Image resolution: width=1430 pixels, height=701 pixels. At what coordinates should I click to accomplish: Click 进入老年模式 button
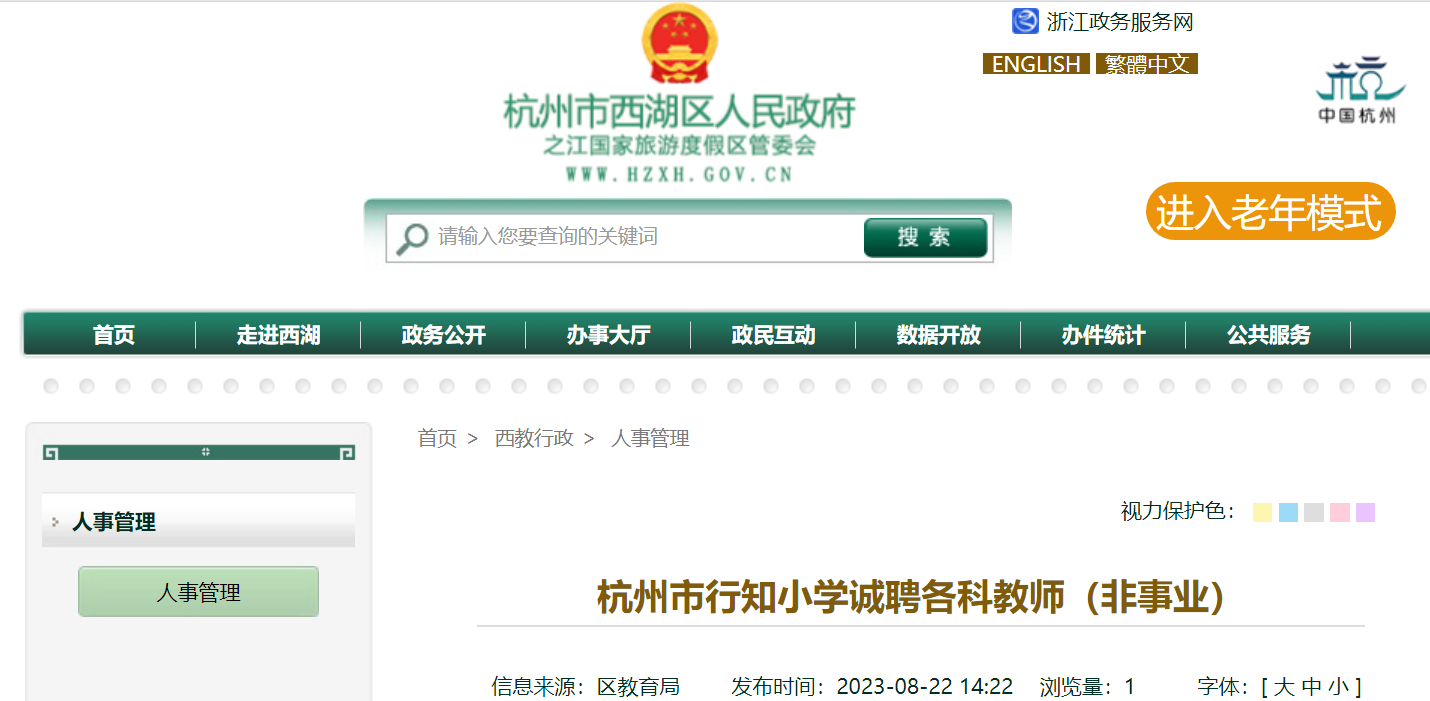[x=1270, y=212]
